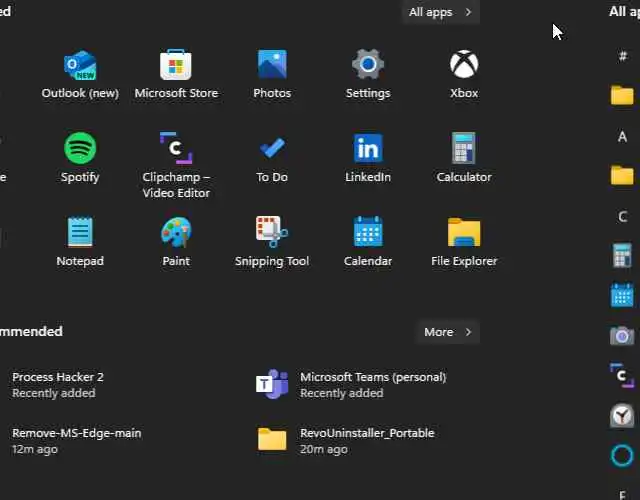Expand the All apps list button
Image resolution: width=640 pixels, height=500 pixels.
click(441, 12)
